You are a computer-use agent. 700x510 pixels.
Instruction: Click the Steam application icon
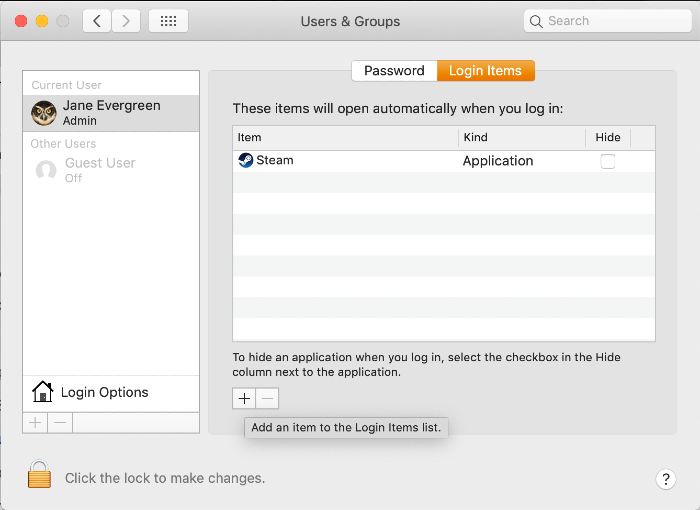(x=246, y=160)
